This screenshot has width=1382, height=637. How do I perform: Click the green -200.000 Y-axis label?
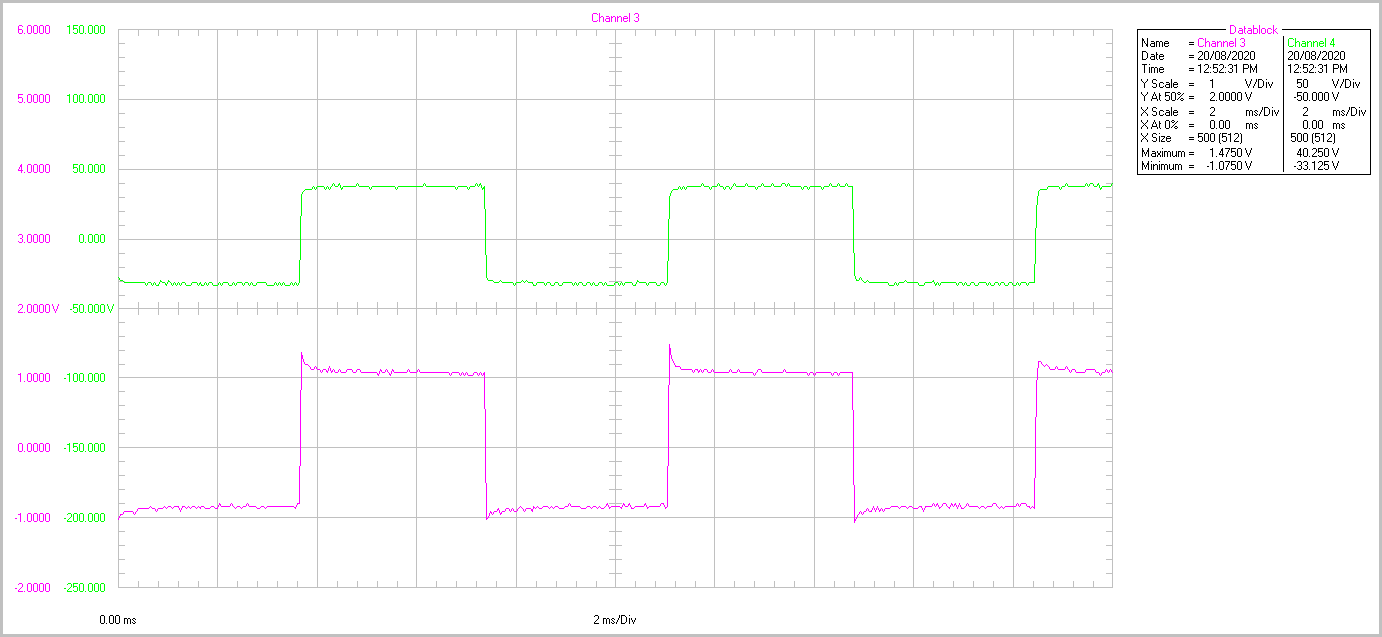[85, 518]
